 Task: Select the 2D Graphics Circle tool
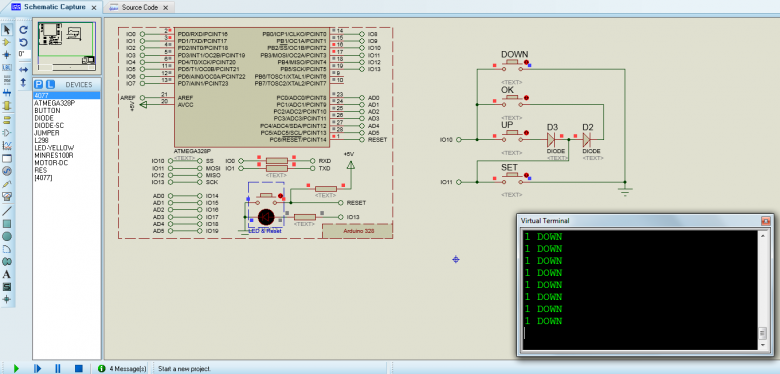coord(6,236)
